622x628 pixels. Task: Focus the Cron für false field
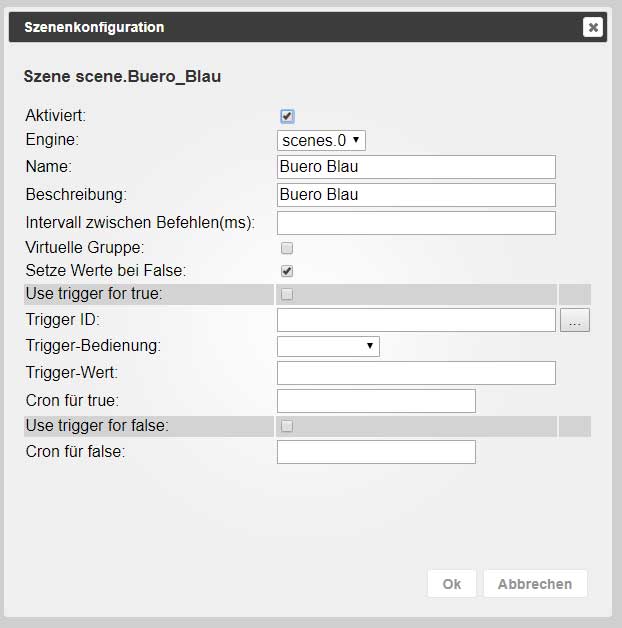pyautogui.click(x=376, y=452)
